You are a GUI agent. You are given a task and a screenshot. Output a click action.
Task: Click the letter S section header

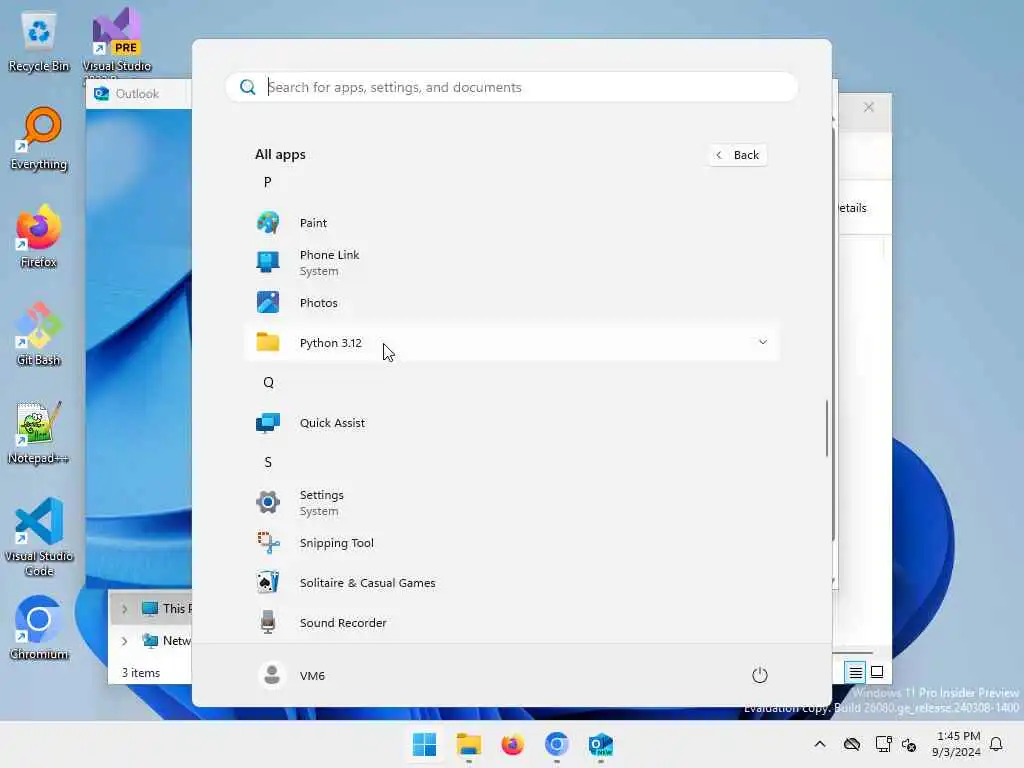tap(268, 462)
